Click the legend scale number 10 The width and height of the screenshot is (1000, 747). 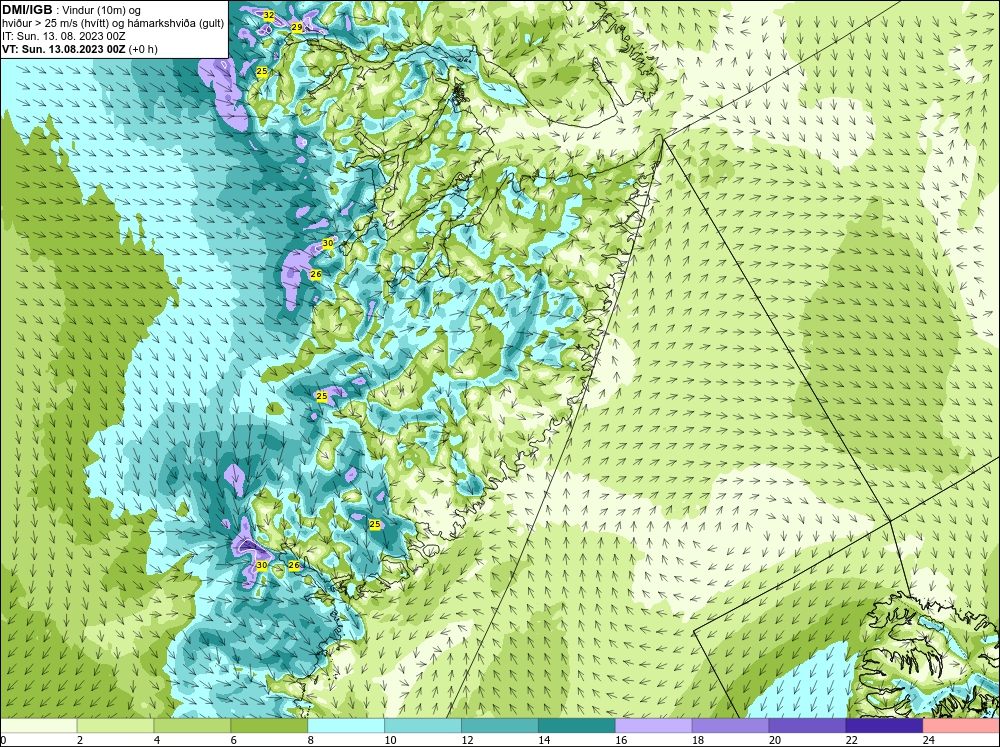[x=390, y=740]
